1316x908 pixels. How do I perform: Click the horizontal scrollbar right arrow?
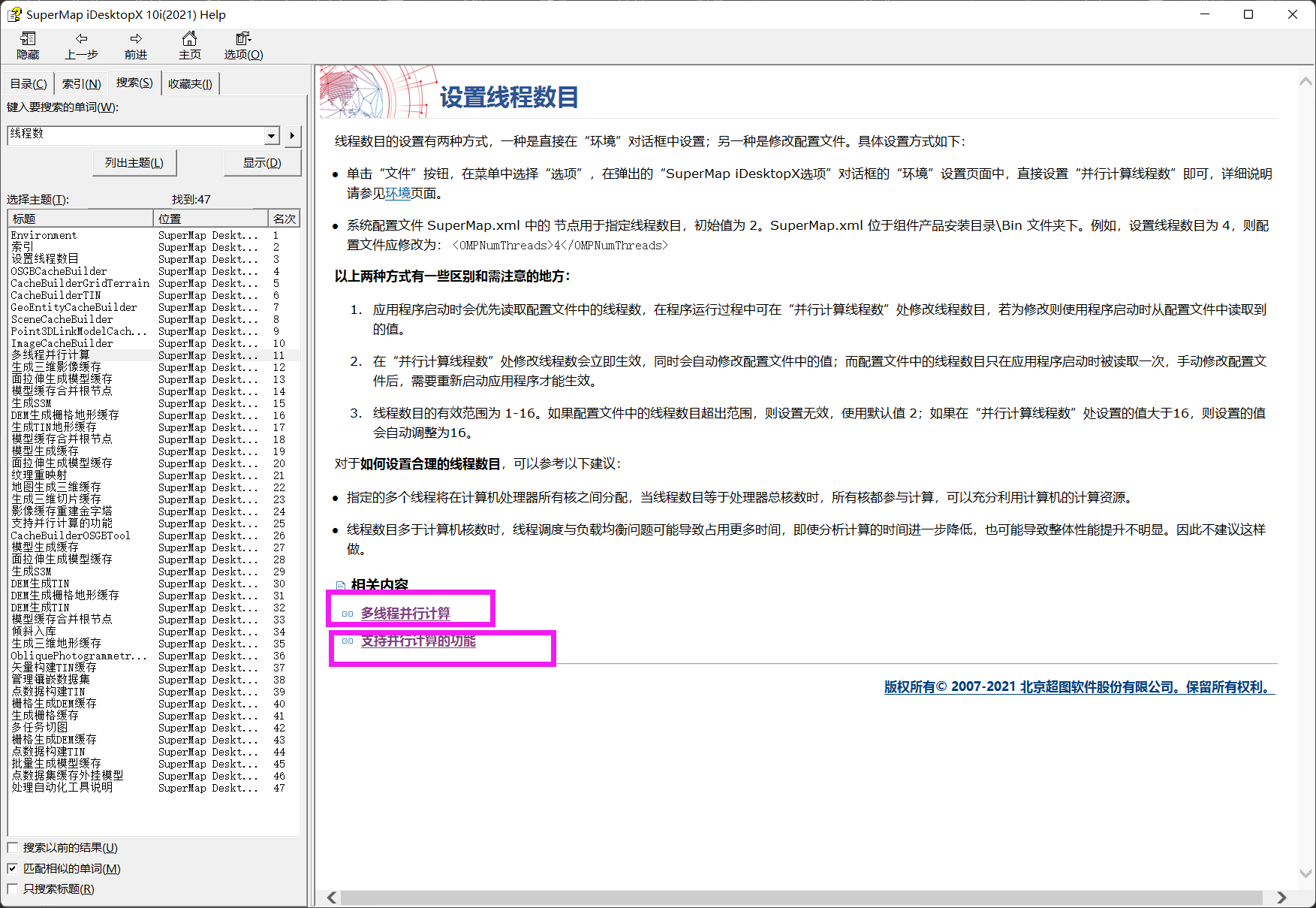(1281, 897)
